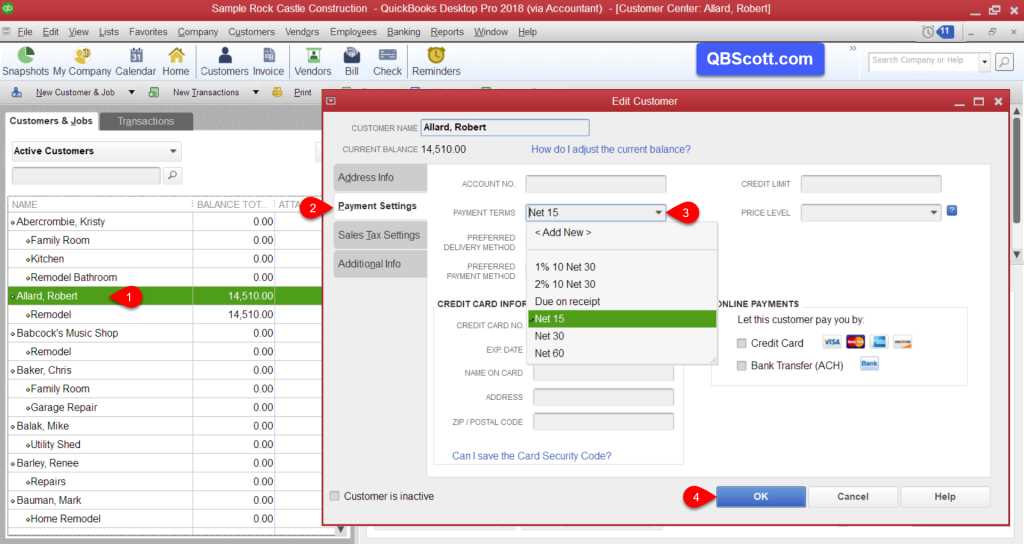Switch to Transactions tab
The image size is (1024, 544).
(x=146, y=121)
